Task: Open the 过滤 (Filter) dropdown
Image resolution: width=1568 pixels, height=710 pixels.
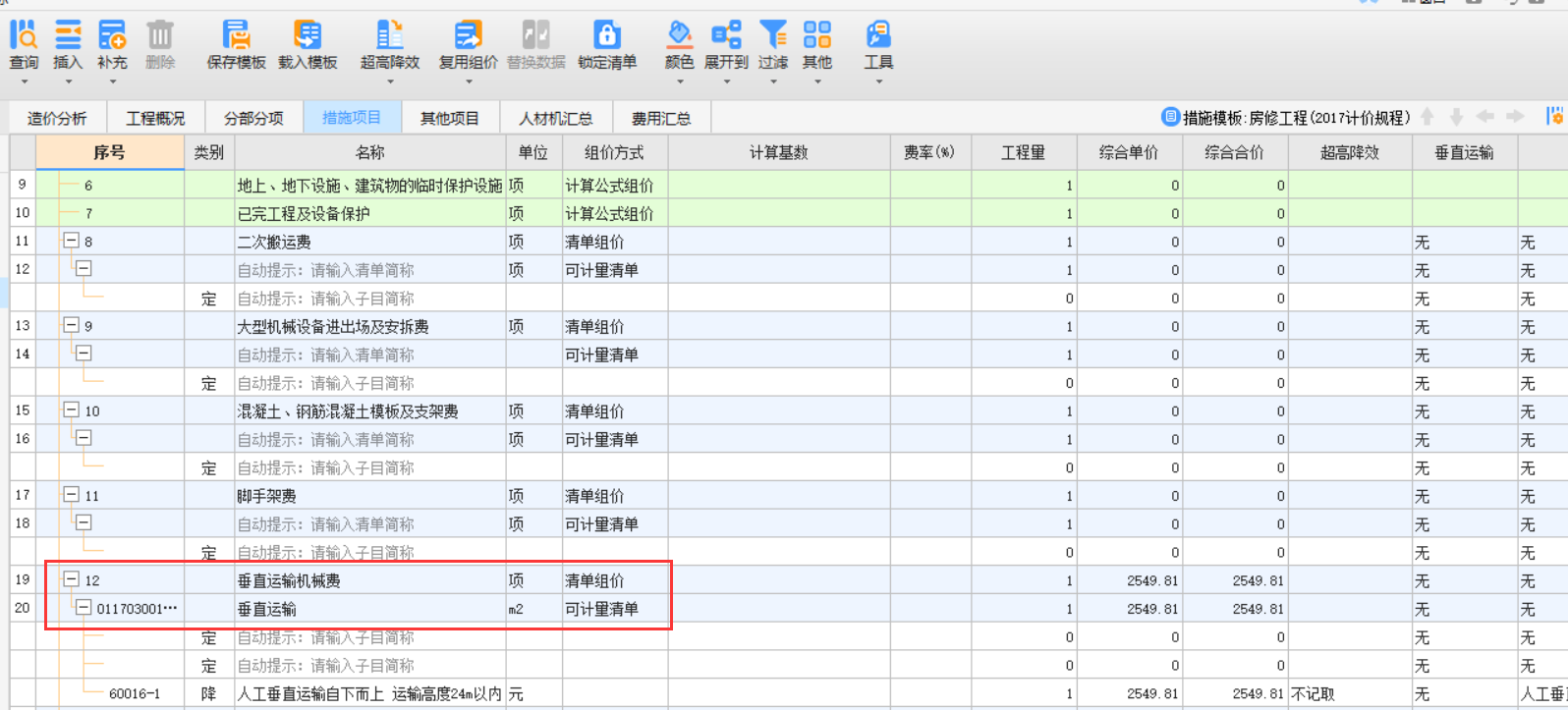Action: click(773, 45)
